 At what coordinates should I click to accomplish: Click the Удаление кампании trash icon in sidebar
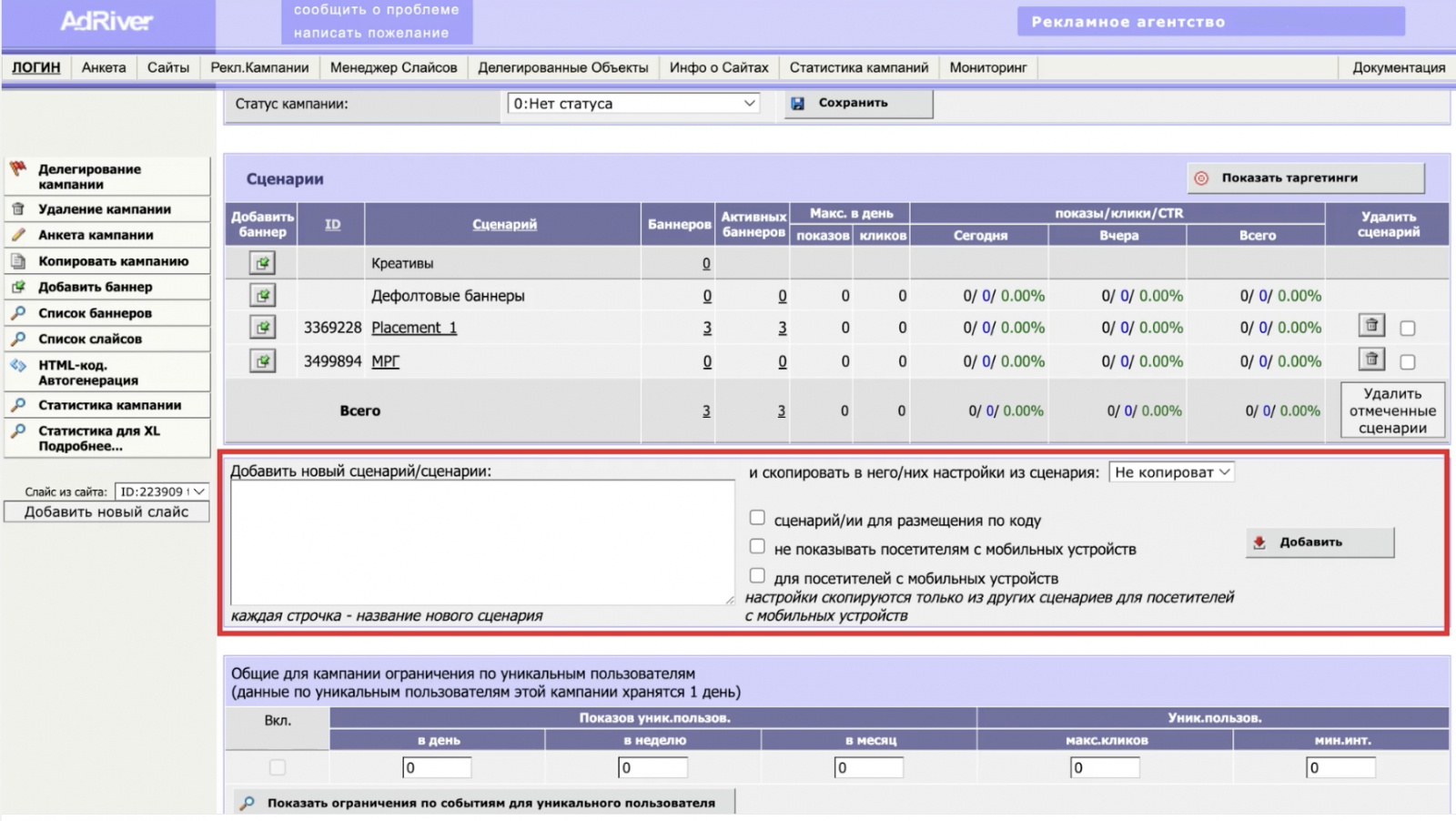[x=18, y=209]
